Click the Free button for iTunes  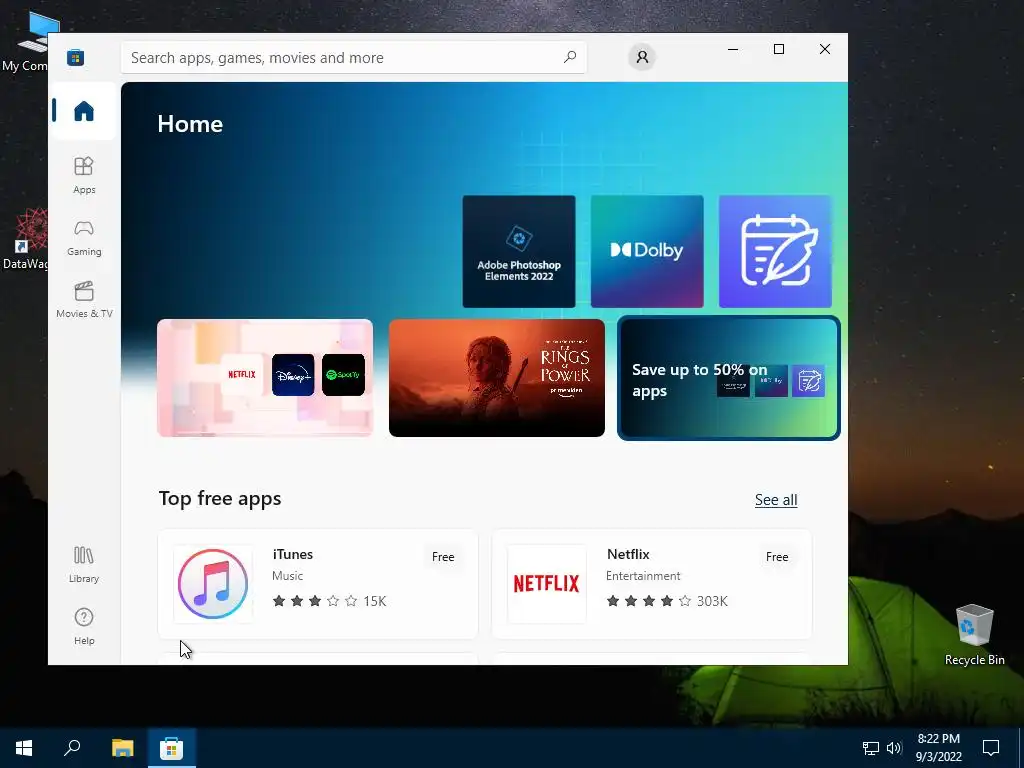coord(443,556)
